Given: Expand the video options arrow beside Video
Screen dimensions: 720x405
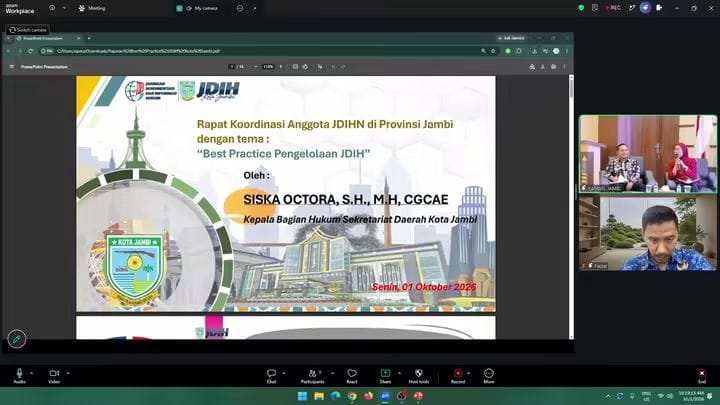Looking at the screenshot, I should (x=68, y=373).
